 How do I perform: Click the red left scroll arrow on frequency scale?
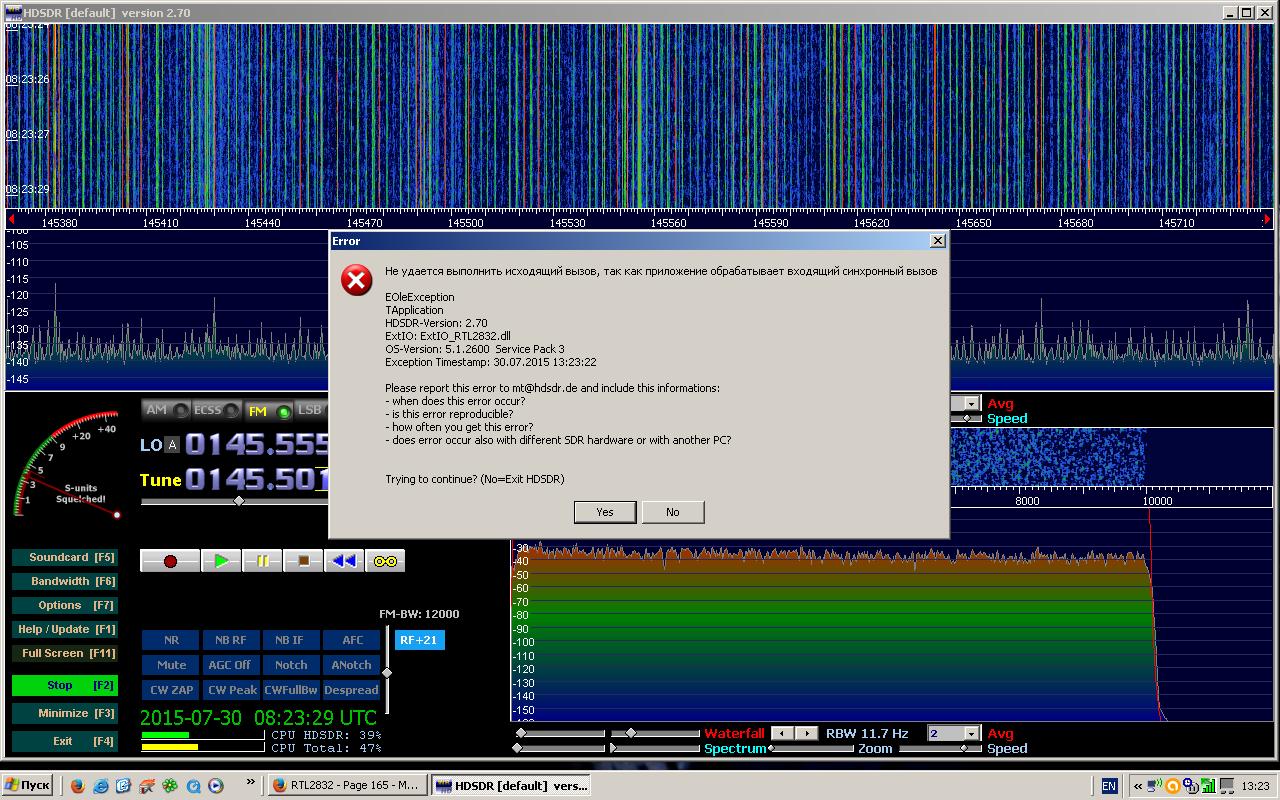[11, 219]
